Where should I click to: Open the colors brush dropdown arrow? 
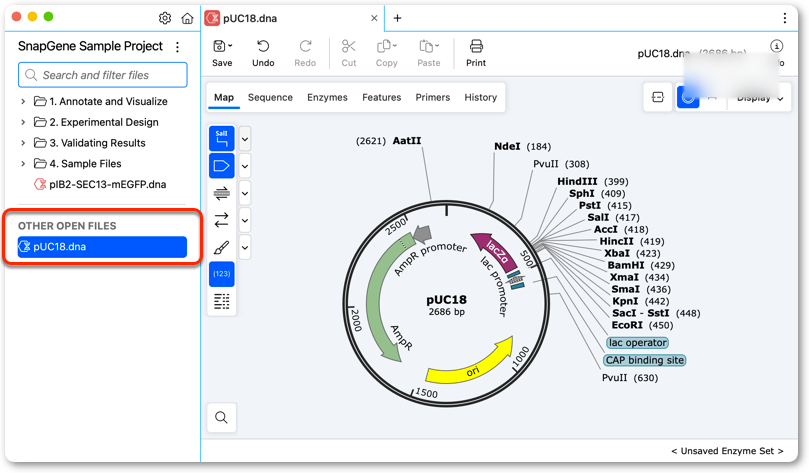[245, 248]
